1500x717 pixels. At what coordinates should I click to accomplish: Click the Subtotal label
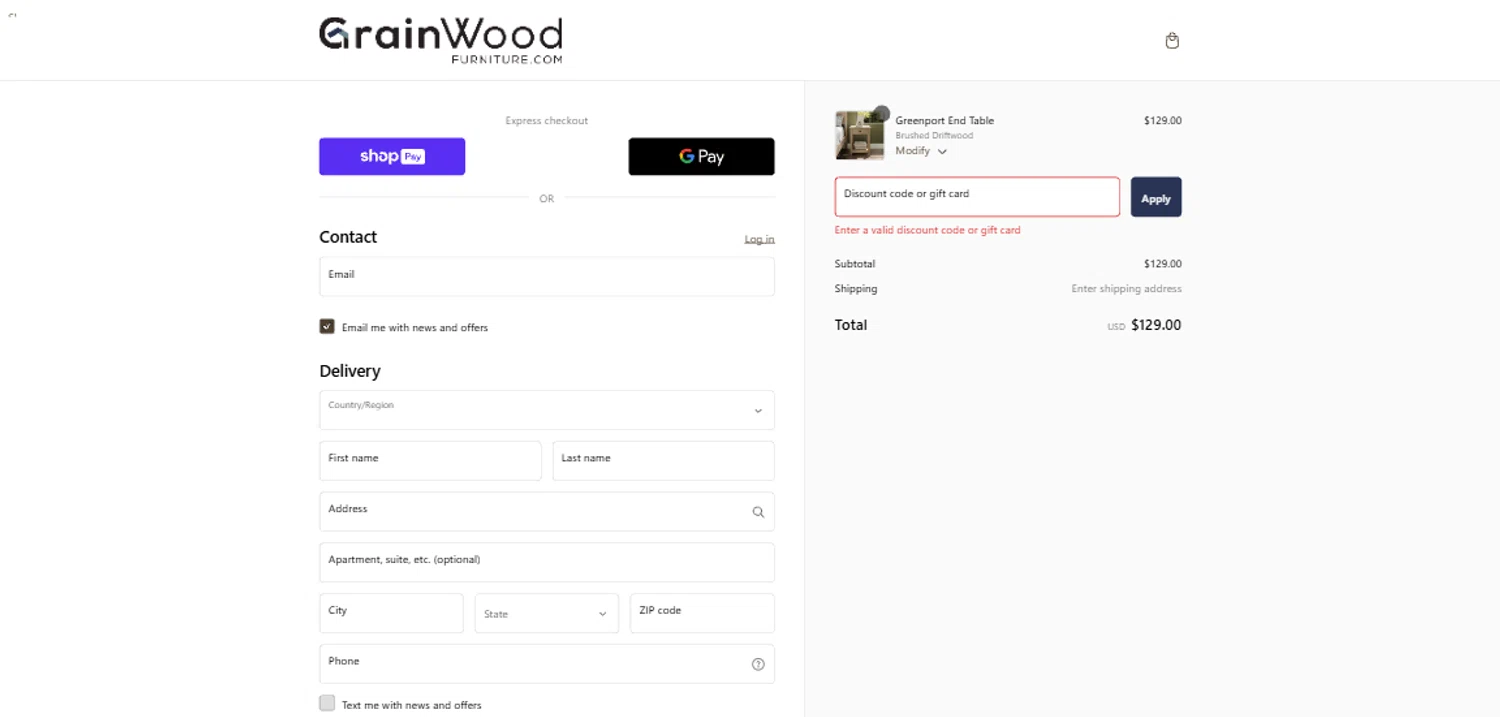tap(855, 264)
